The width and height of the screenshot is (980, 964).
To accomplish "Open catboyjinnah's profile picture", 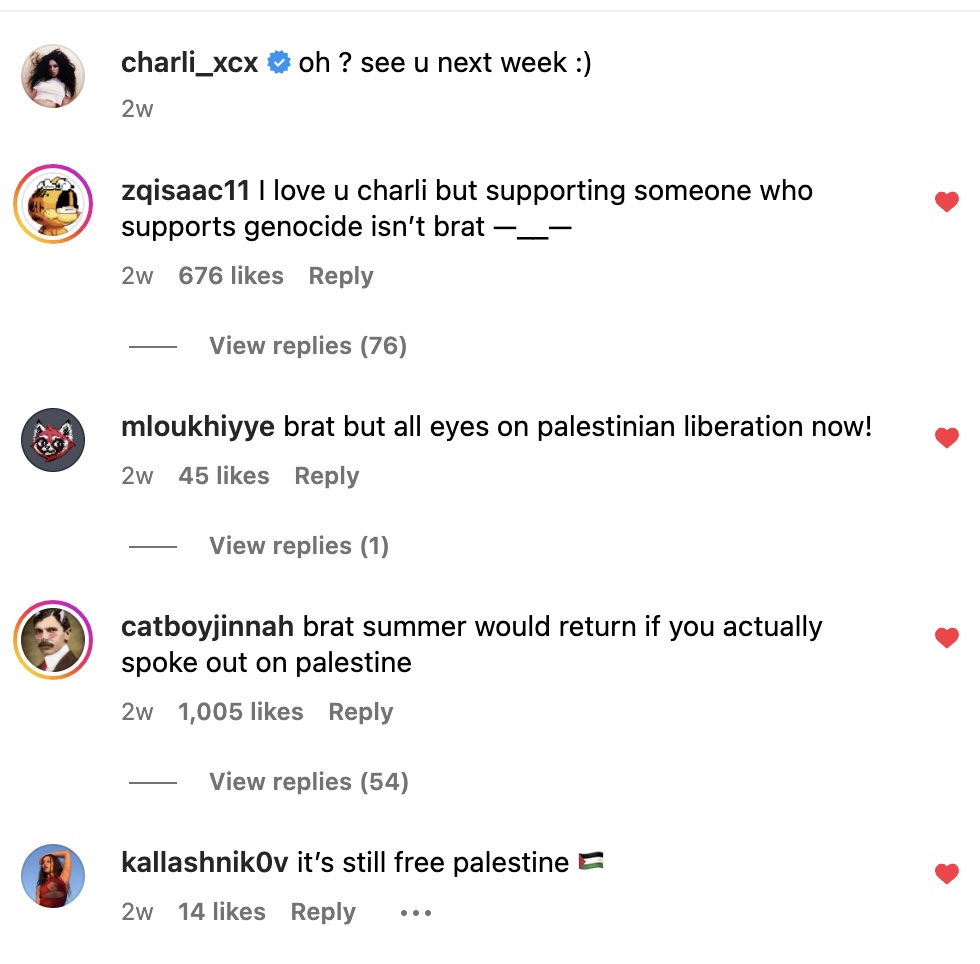I will [x=53, y=639].
